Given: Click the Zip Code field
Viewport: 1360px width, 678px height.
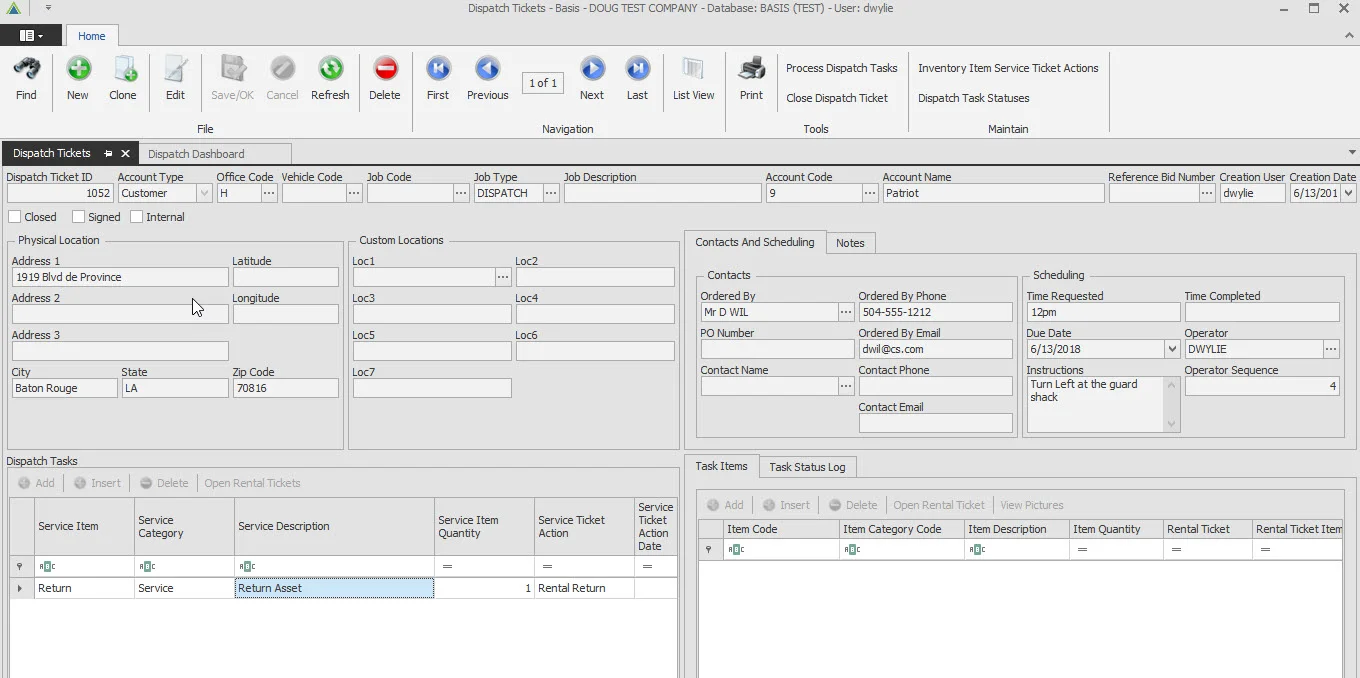Looking at the screenshot, I should pos(285,388).
